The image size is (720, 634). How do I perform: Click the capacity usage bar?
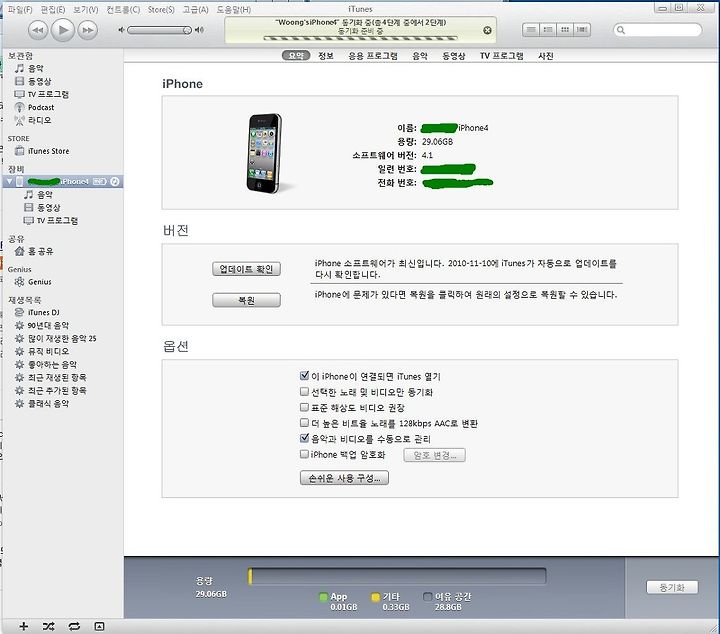(x=397, y=576)
